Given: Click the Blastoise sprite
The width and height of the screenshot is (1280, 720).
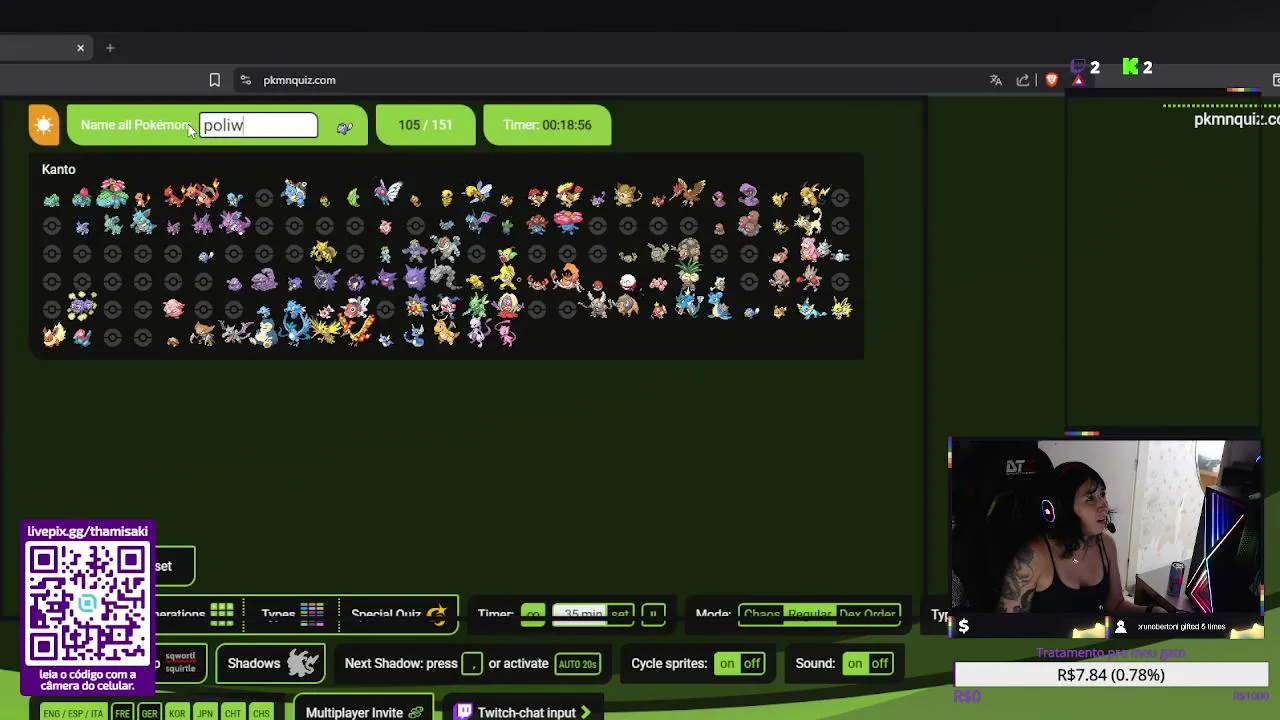Looking at the screenshot, I should click(x=294, y=194).
